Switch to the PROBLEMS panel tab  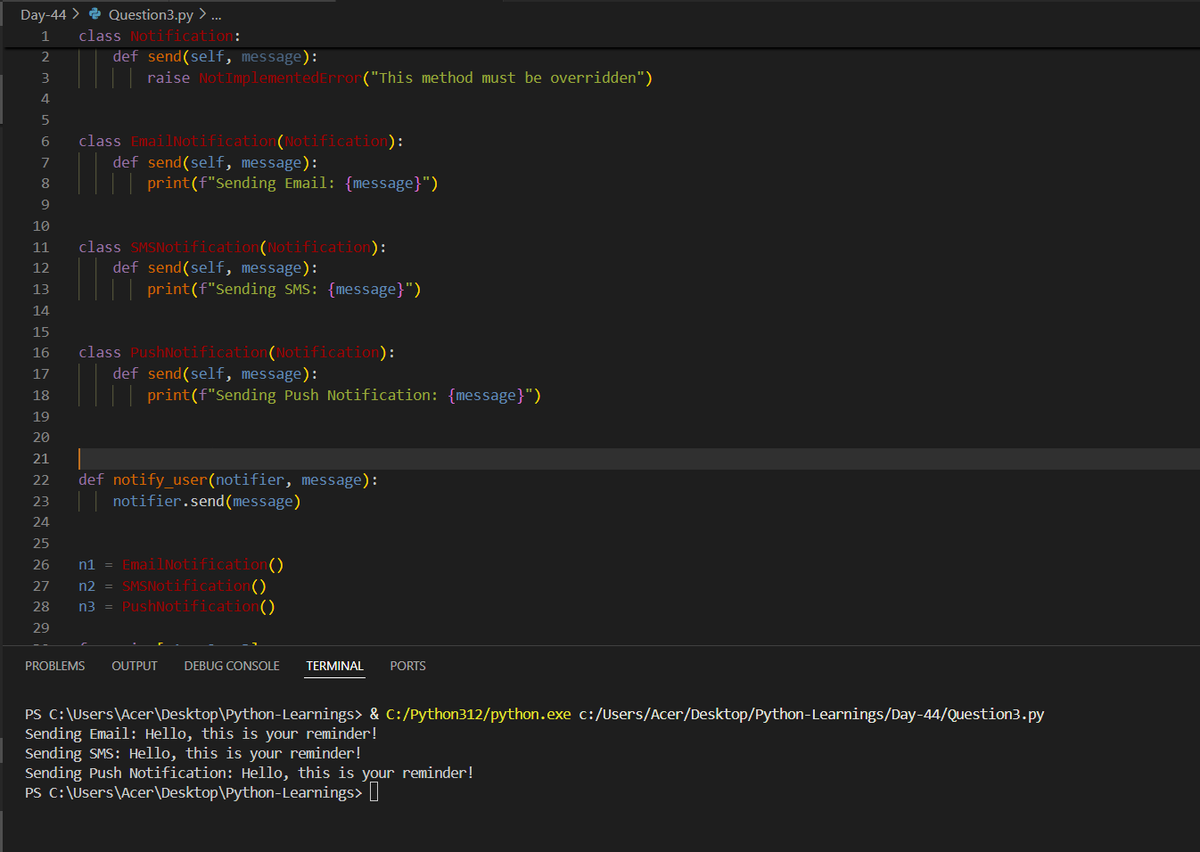pyautogui.click(x=55, y=666)
